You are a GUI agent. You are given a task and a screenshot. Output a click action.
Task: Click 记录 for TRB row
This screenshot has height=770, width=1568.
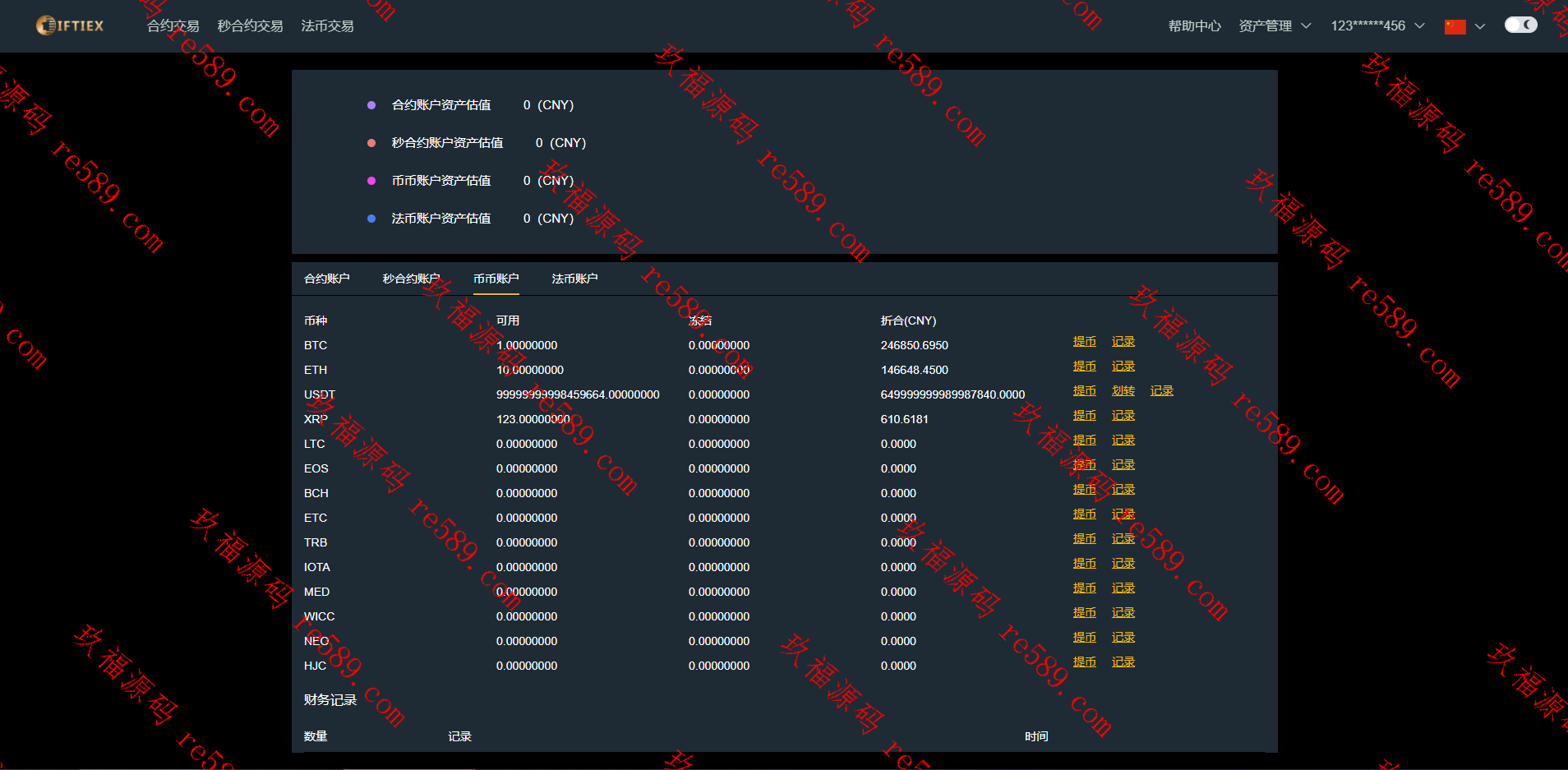click(1123, 538)
